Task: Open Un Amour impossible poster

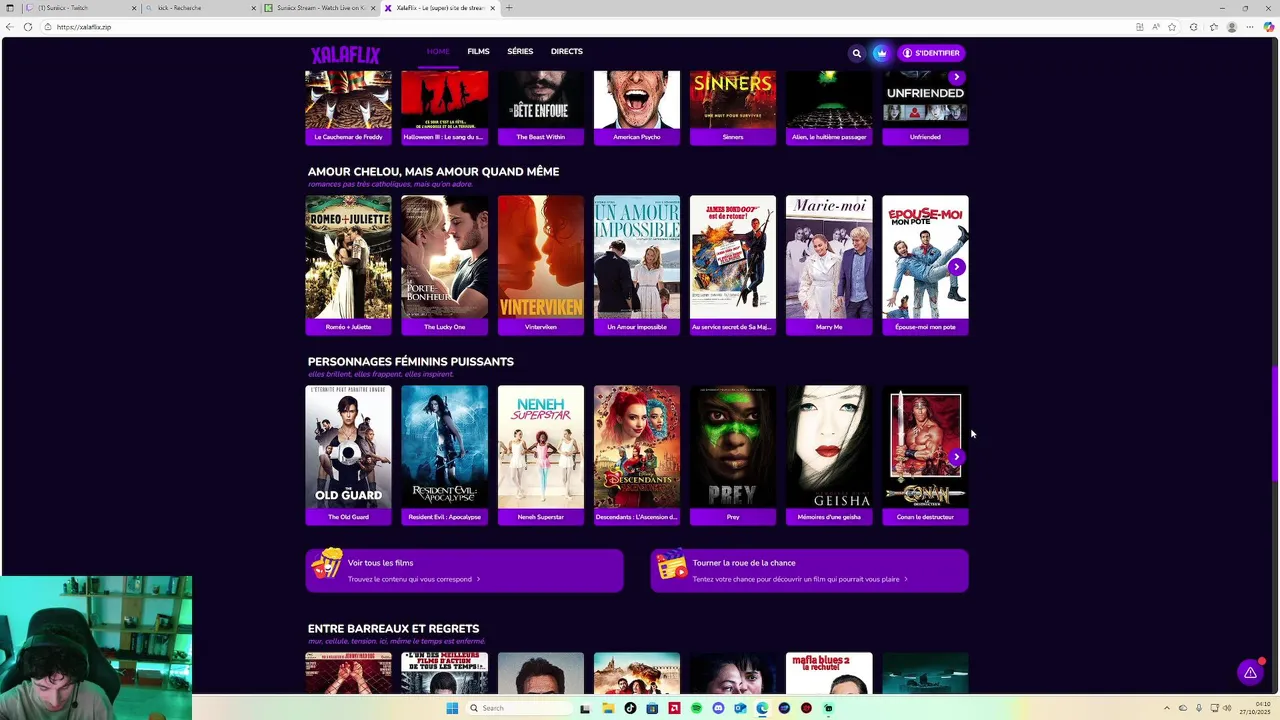Action: (x=636, y=257)
